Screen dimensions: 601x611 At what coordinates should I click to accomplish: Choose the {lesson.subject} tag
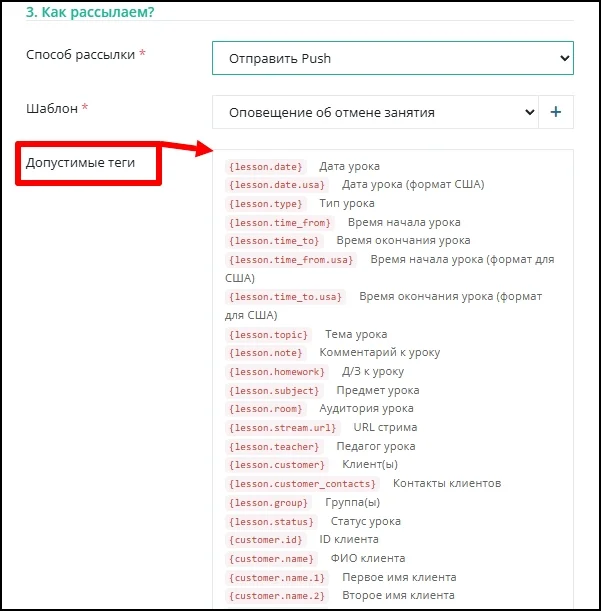tap(274, 390)
